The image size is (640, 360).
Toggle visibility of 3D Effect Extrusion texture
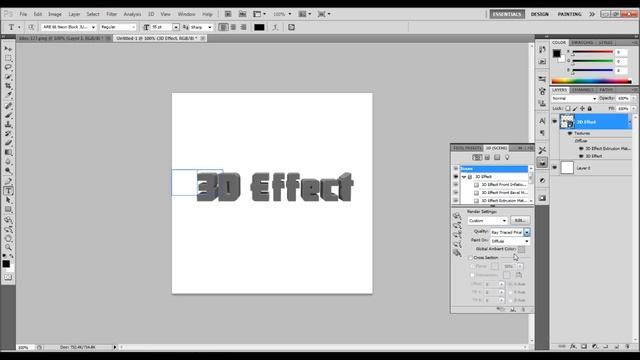(x=581, y=149)
